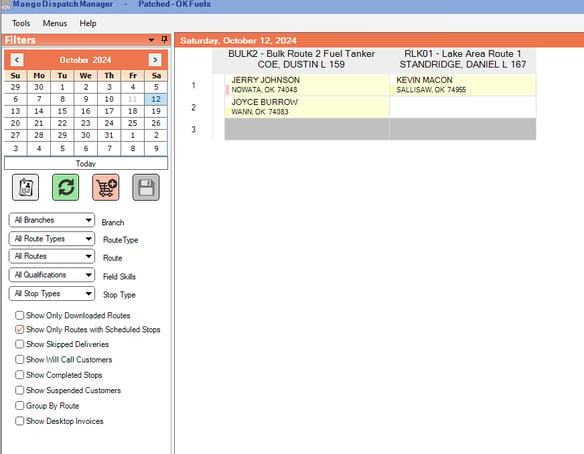The height and width of the screenshot is (454, 584).
Task: Open the Help menu
Action: (x=88, y=23)
